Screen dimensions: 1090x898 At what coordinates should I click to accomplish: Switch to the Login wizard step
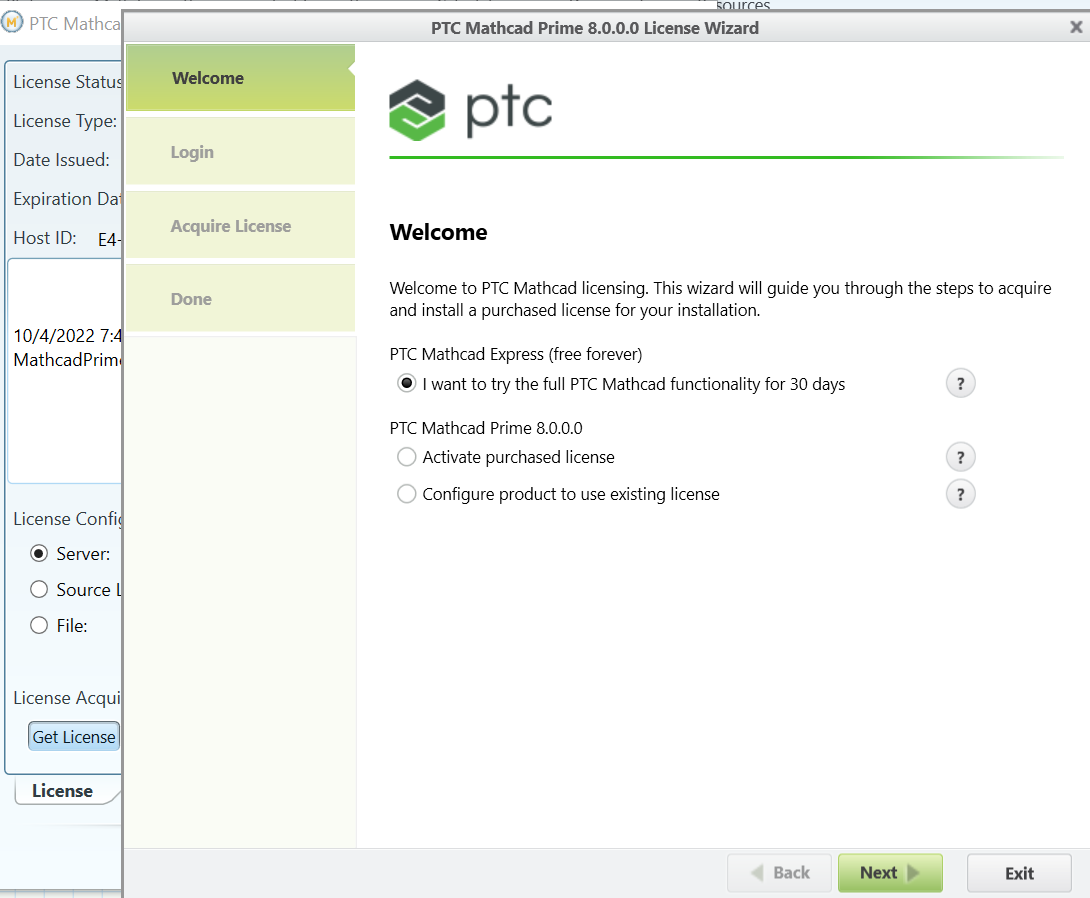[239, 151]
